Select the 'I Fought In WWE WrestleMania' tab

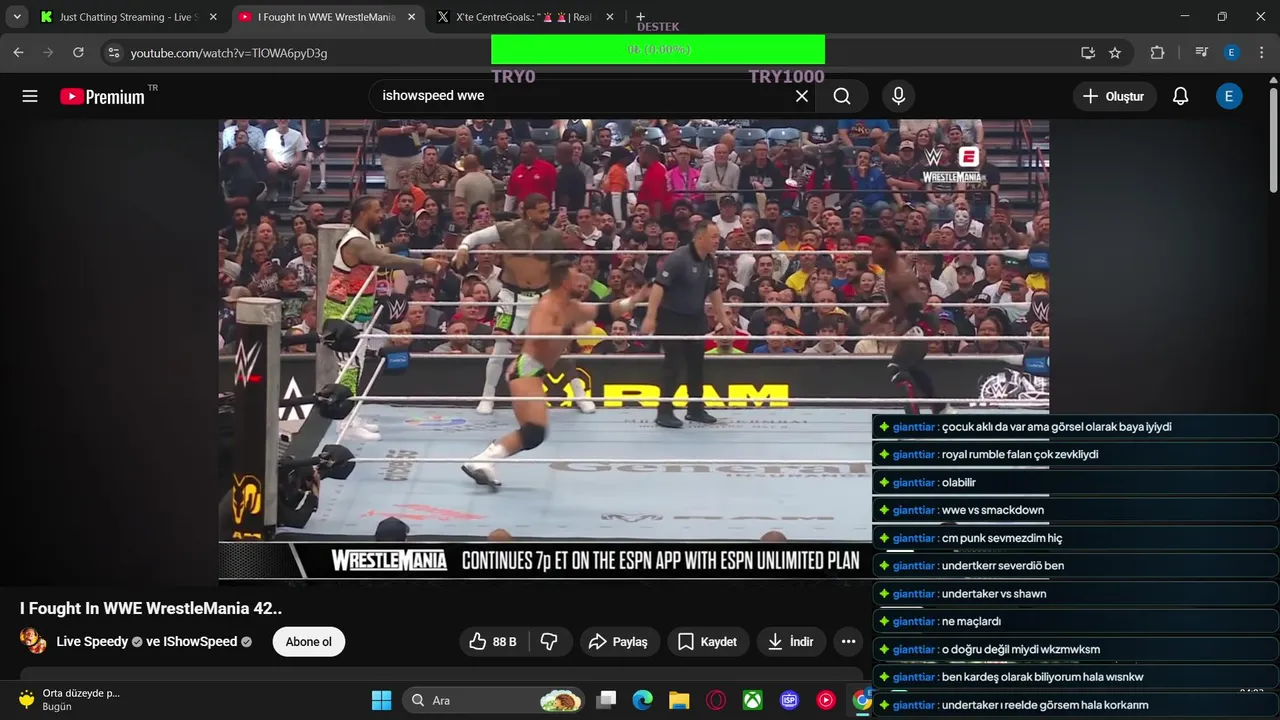tap(327, 17)
